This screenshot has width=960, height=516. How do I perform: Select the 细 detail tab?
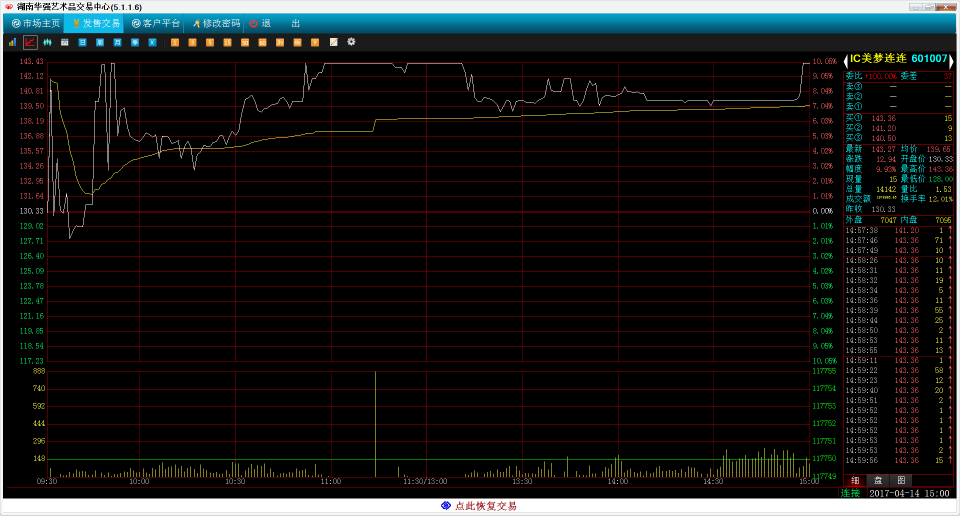[855, 480]
